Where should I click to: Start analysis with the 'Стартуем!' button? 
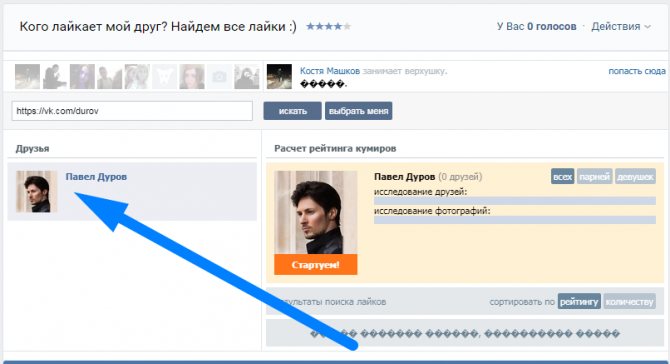point(316,264)
